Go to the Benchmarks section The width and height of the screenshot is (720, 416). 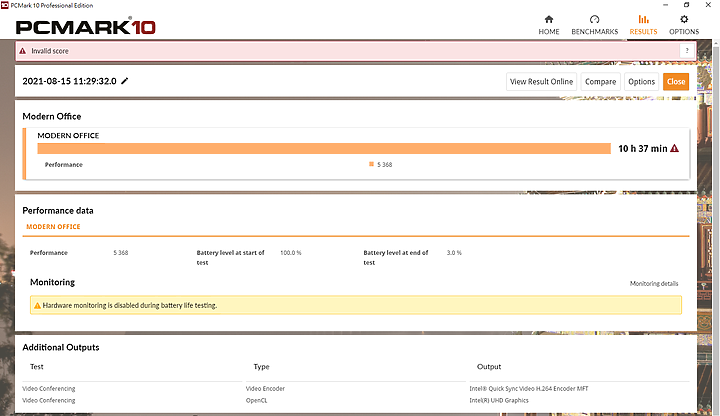pos(595,25)
